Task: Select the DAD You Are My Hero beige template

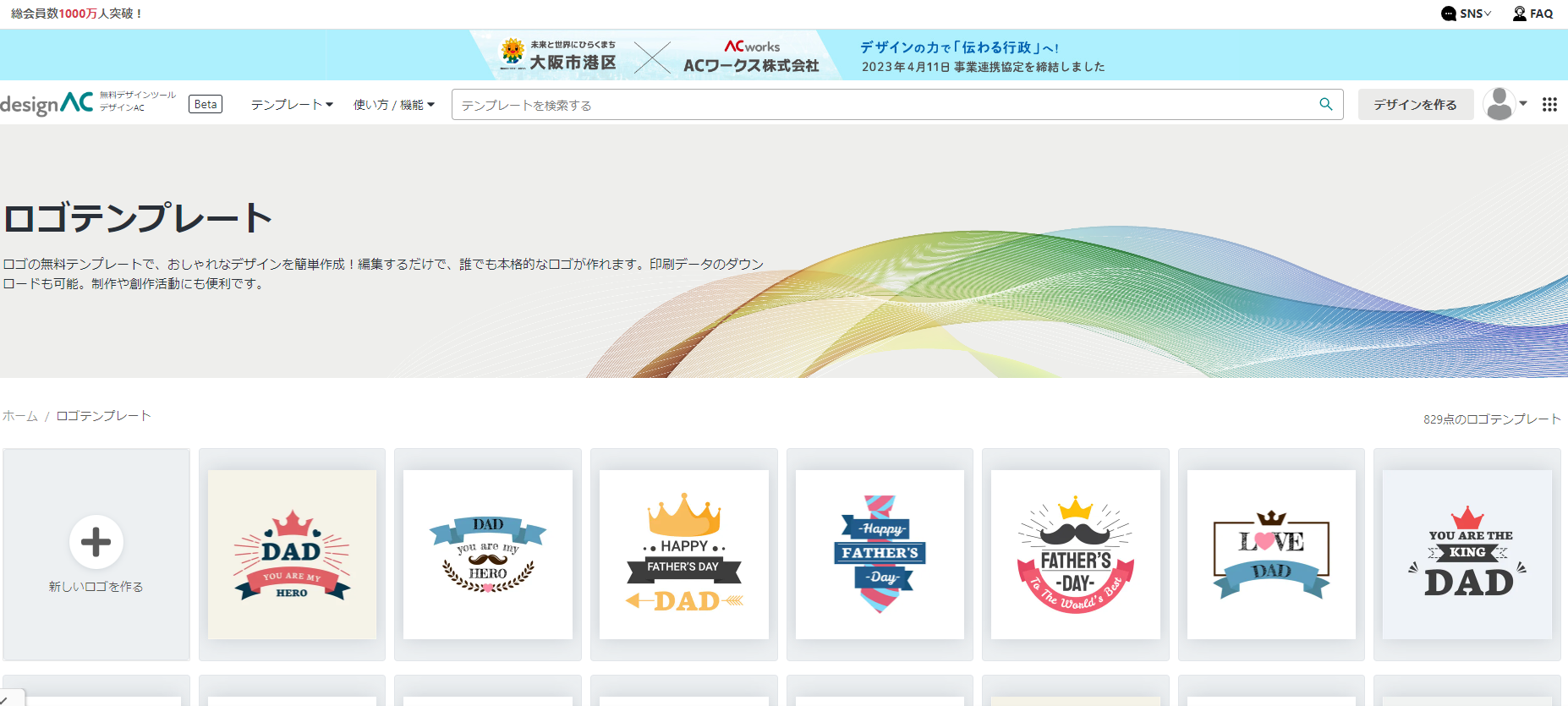Action: tap(292, 554)
